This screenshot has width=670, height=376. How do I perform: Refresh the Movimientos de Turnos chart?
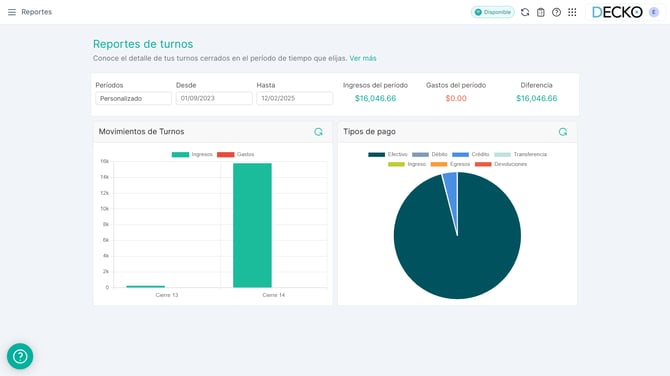[x=318, y=132]
